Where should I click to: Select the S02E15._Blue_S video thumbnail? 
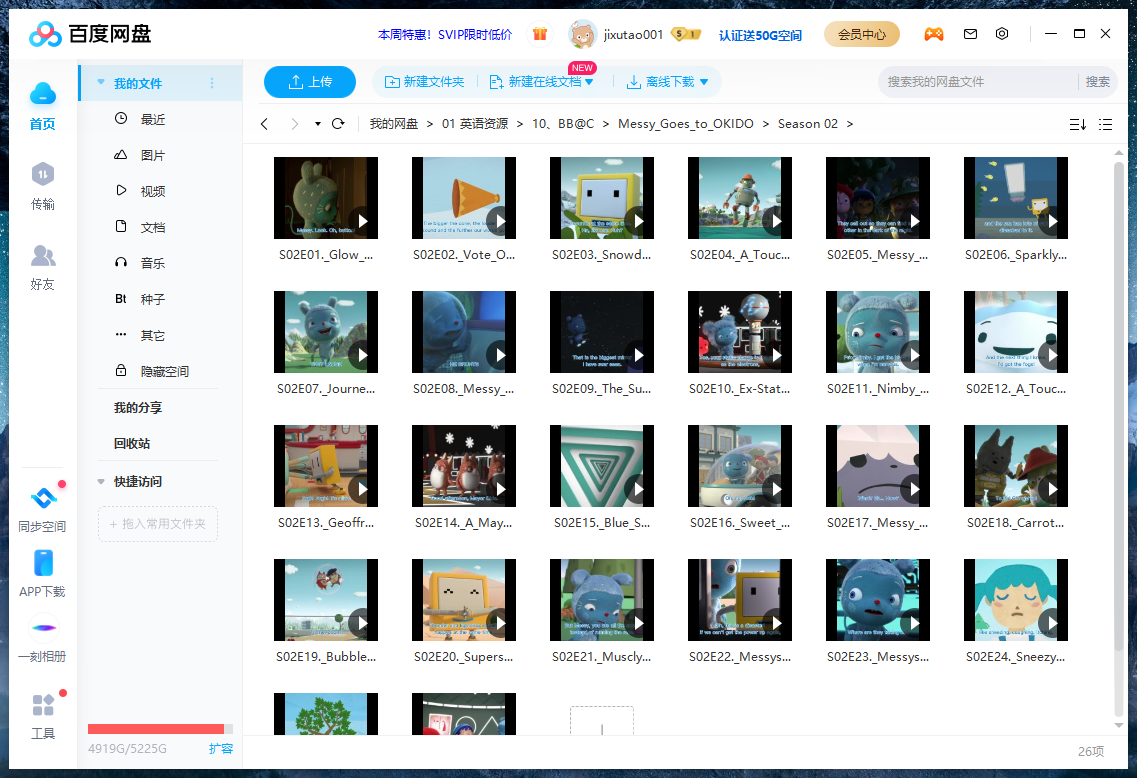602,465
